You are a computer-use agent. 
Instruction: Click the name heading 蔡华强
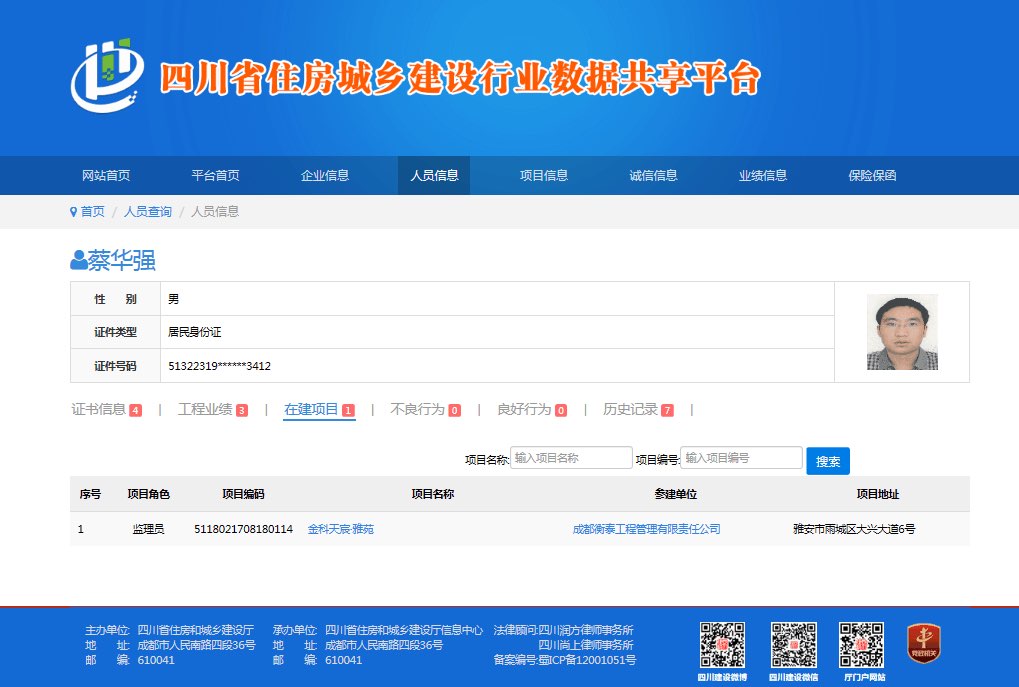(122, 260)
